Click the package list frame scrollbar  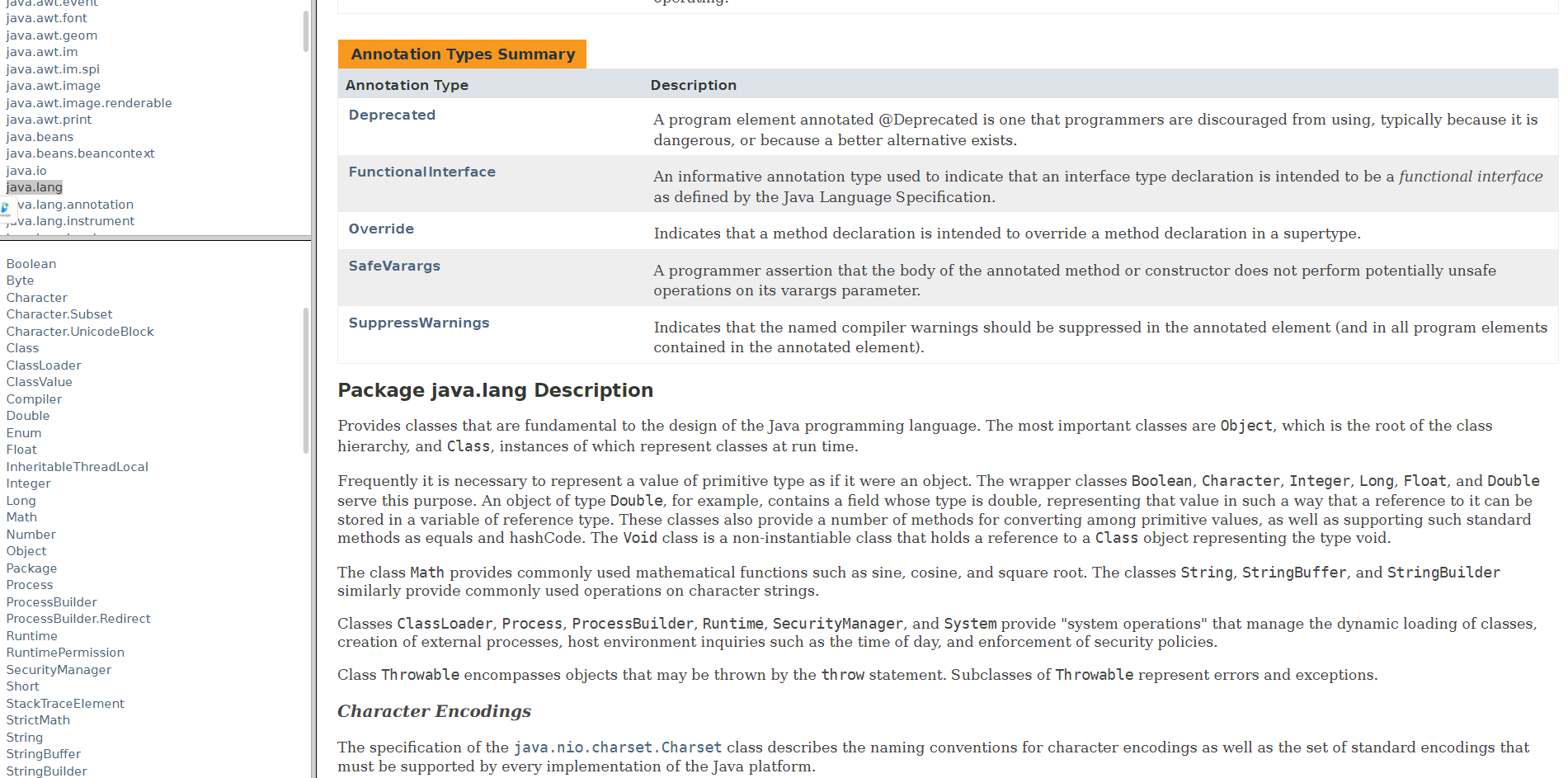point(306,31)
